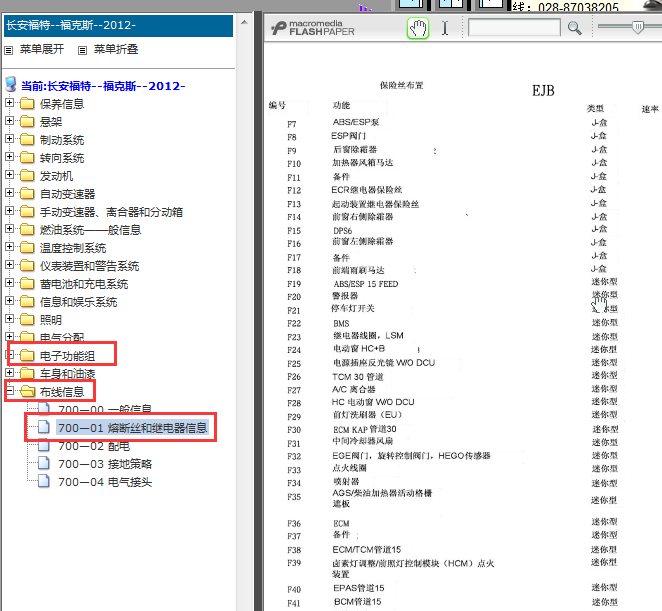Viewport: 662px width, 611px height.
Task: Click the FlashPaper search text field
Action: pyautogui.click(x=514, y=28)
